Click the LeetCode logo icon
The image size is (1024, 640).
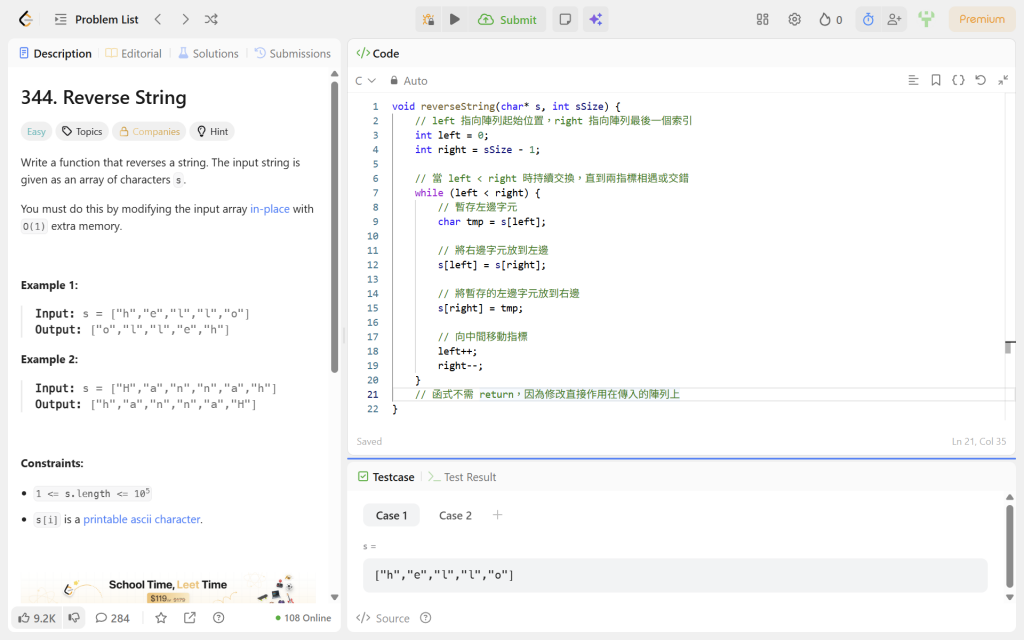coord(25,20)
